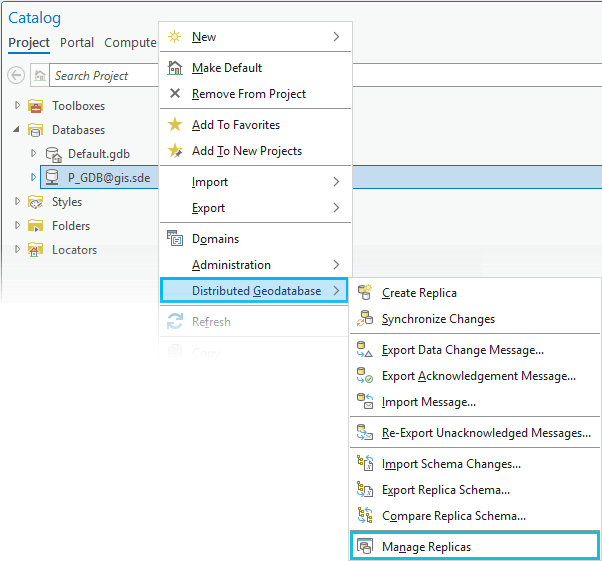Switch to the Portal tab
602x561 pixels.
coord(77,43)
